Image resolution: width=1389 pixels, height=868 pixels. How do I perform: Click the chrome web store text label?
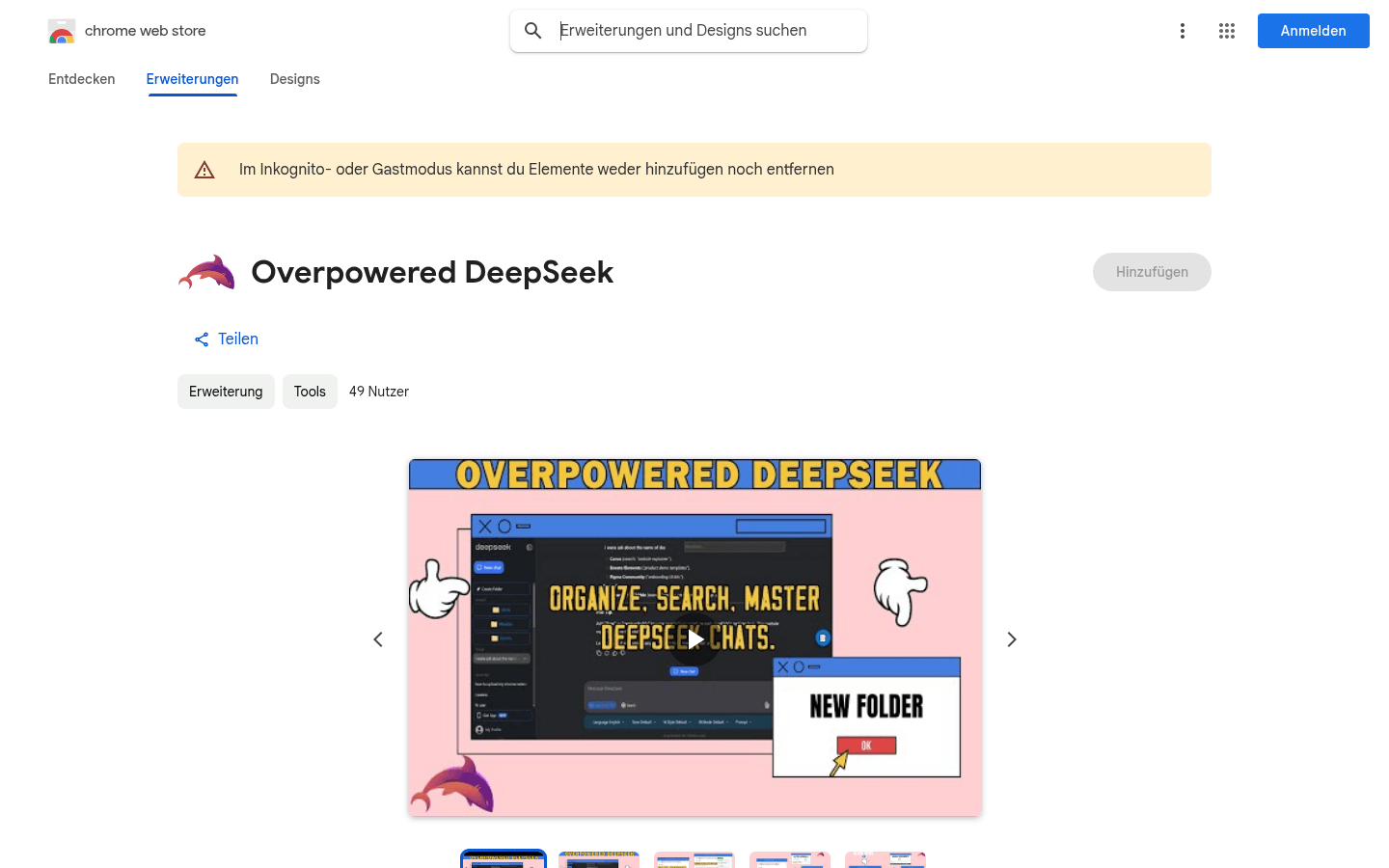[x=146, y=31]
